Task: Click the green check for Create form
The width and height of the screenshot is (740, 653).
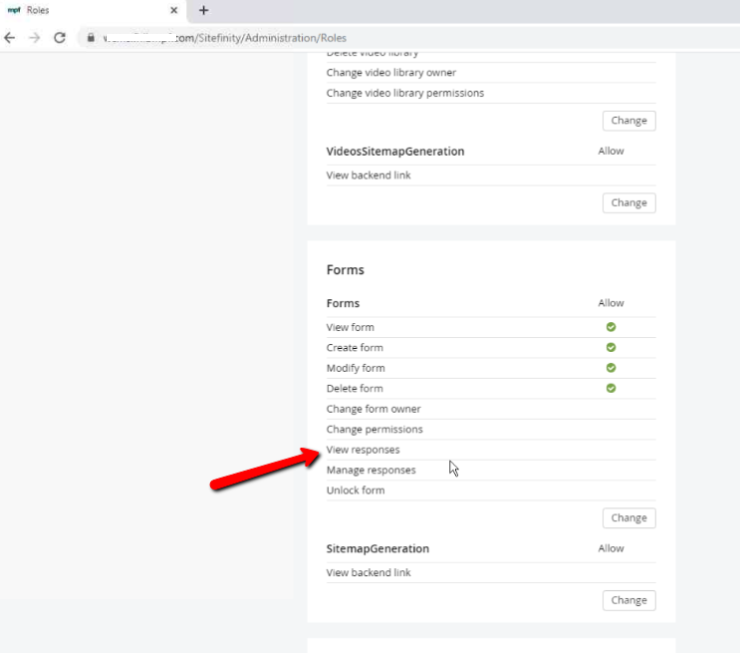Action: pos(611,347)
